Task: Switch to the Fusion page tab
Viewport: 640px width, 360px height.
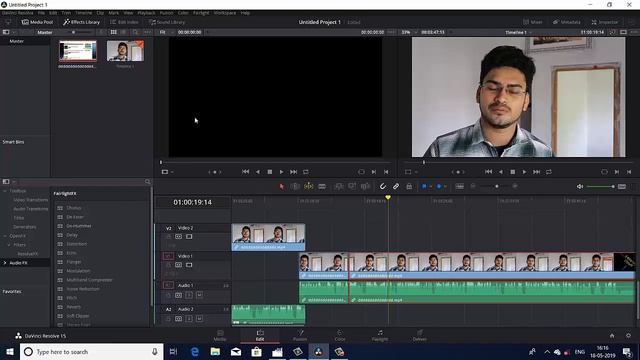Action: 300,335
